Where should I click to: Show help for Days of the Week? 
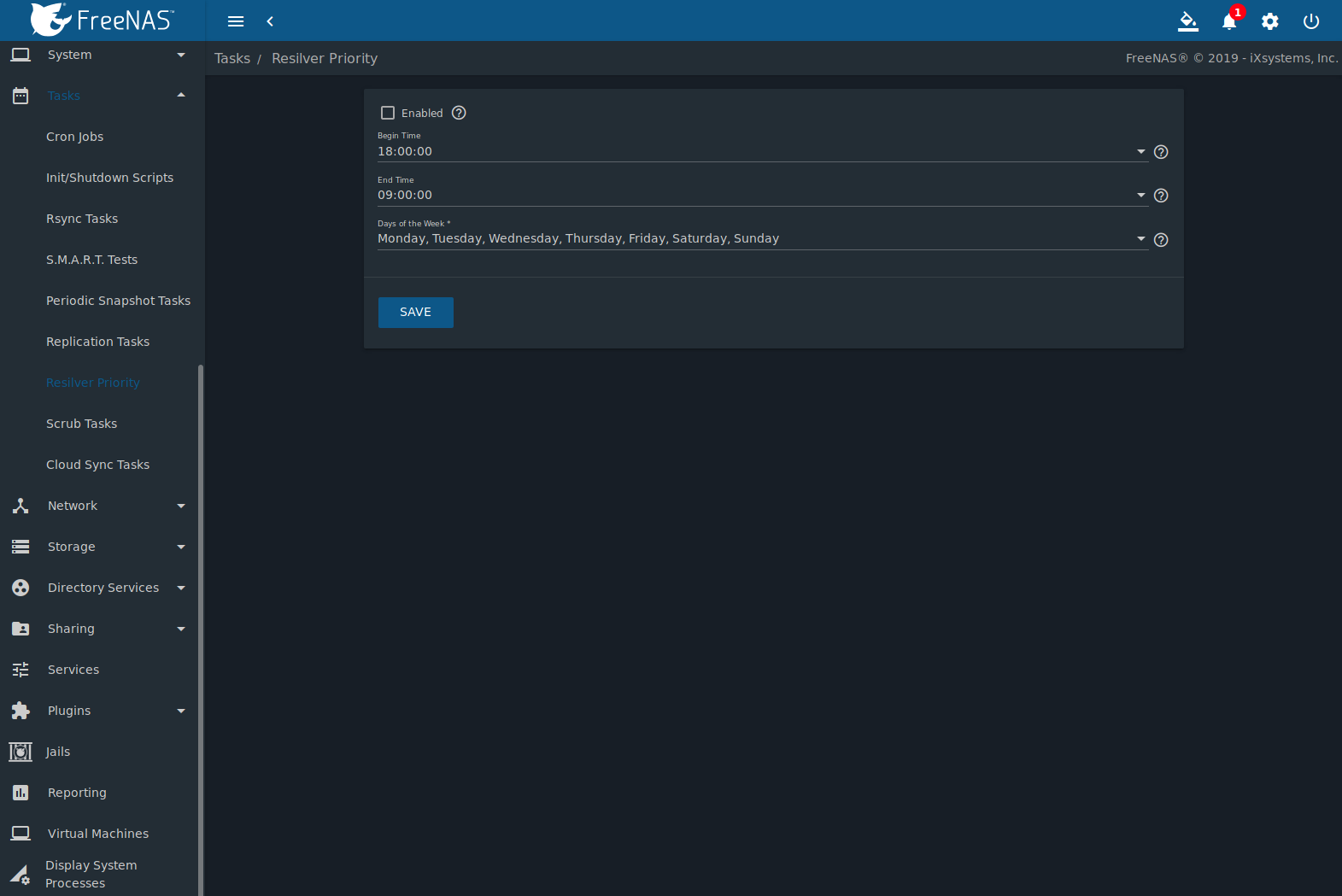(x=1161, y=240)
